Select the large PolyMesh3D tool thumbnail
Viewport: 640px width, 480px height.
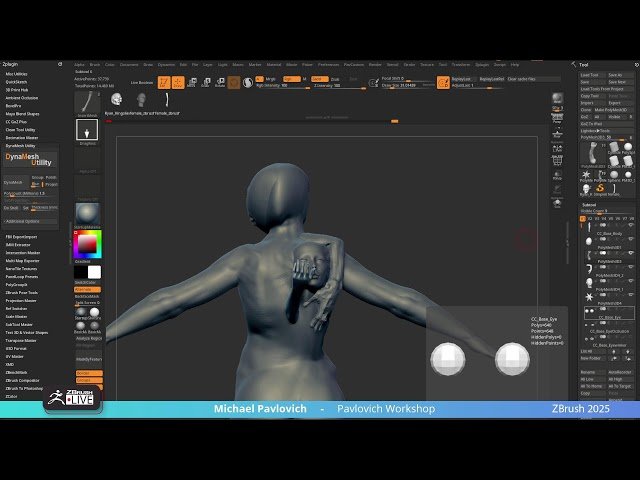click(x=593, y=154)
